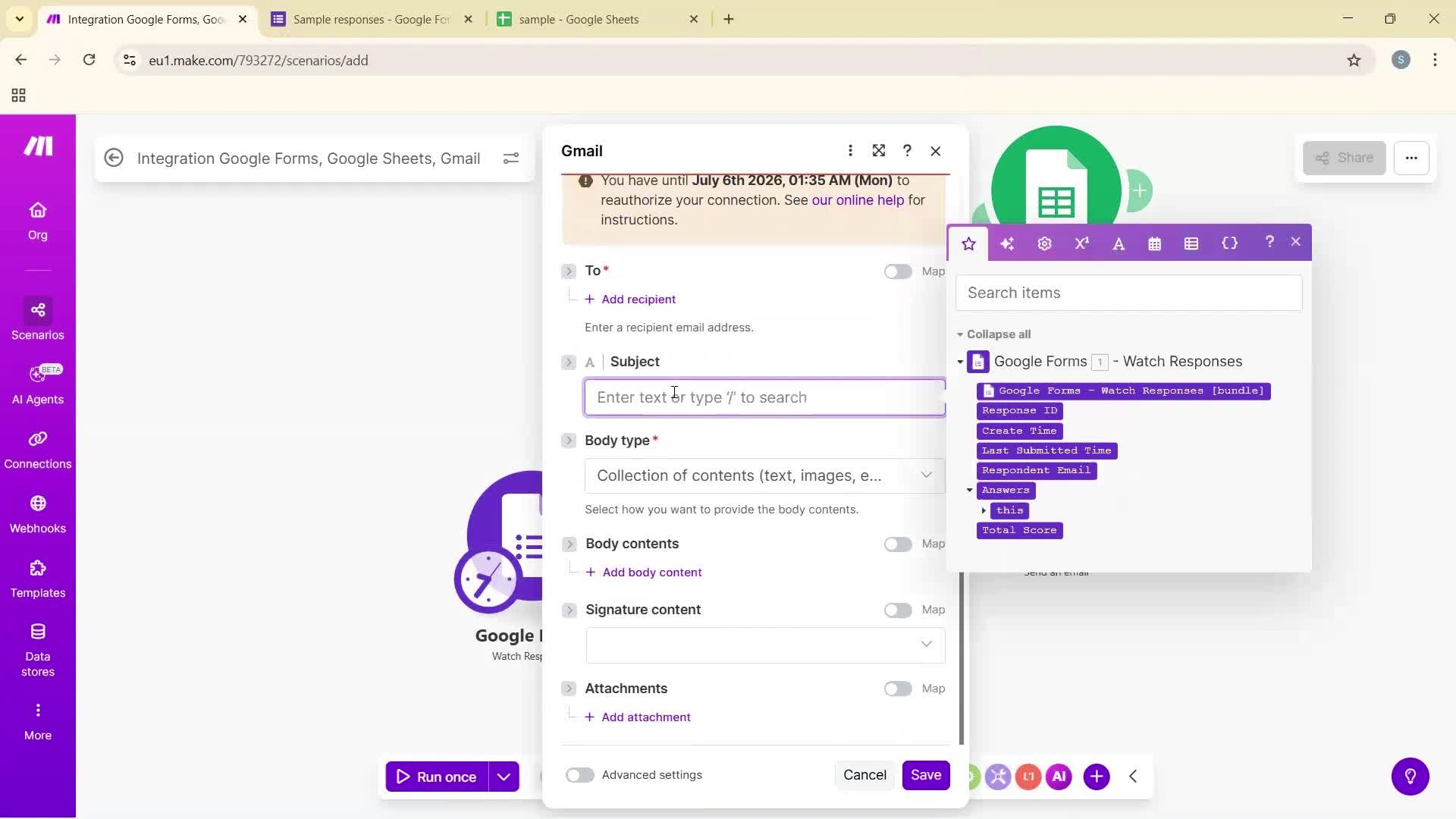This screenshot has width=1456, height=819.
Task: Open the Gmail module's three-dot menu
Action: [850, 151]
